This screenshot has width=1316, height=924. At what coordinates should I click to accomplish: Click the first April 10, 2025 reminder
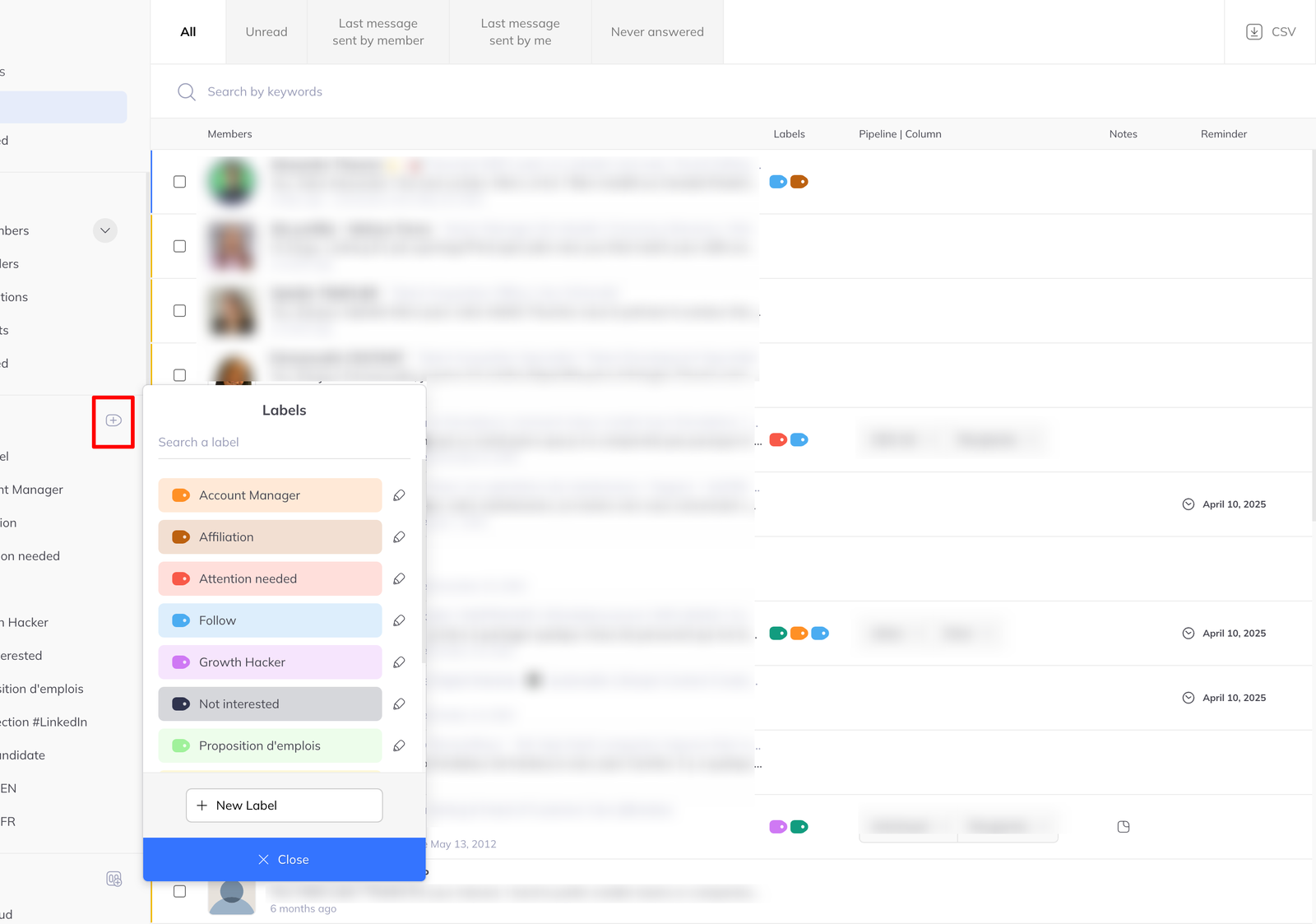tap(1224, 504)
